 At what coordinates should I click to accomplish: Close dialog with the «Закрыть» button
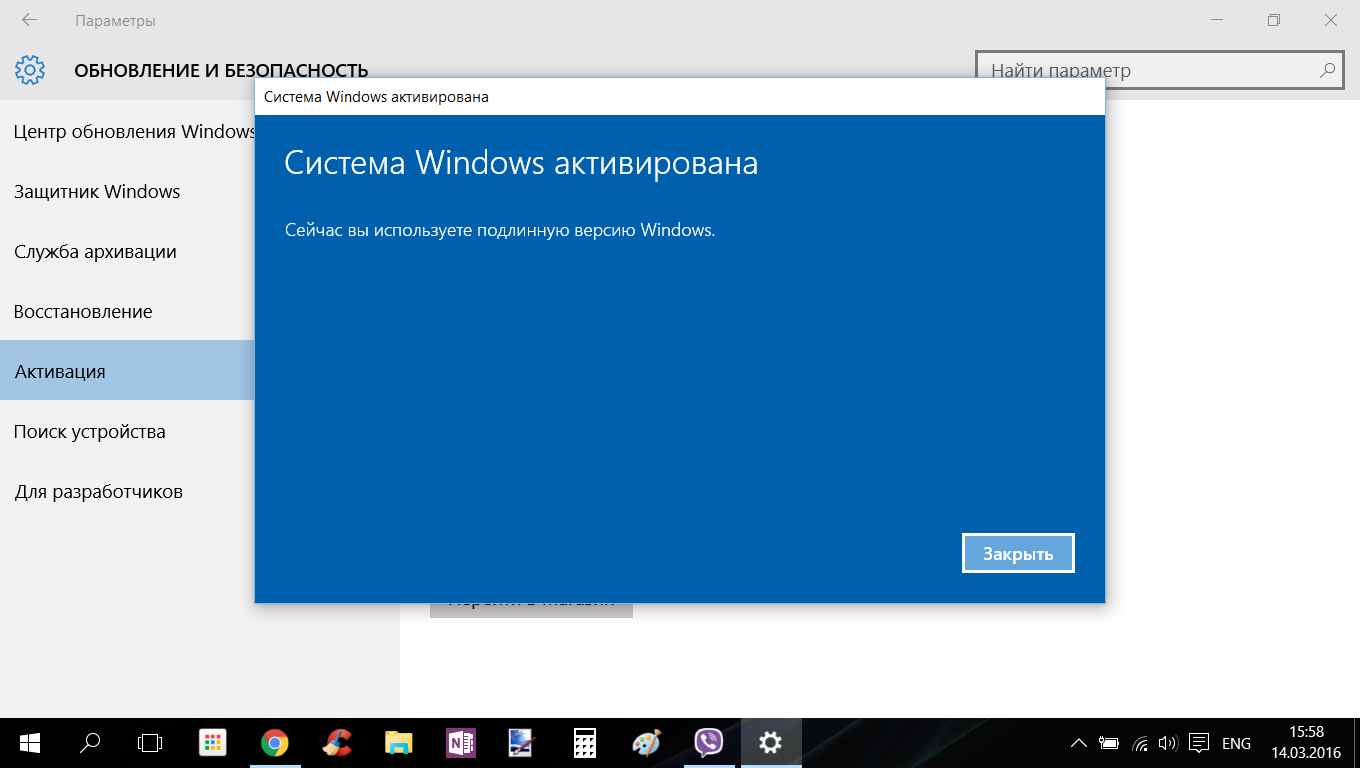(1018, 552)
